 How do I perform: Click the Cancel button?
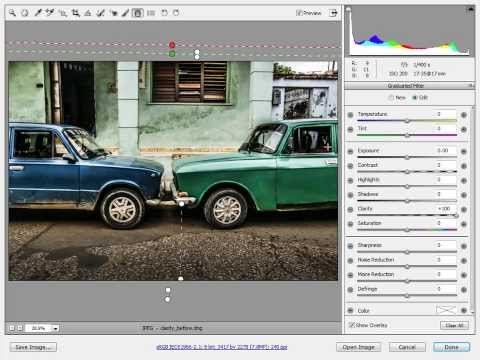[x=407, y=347]
